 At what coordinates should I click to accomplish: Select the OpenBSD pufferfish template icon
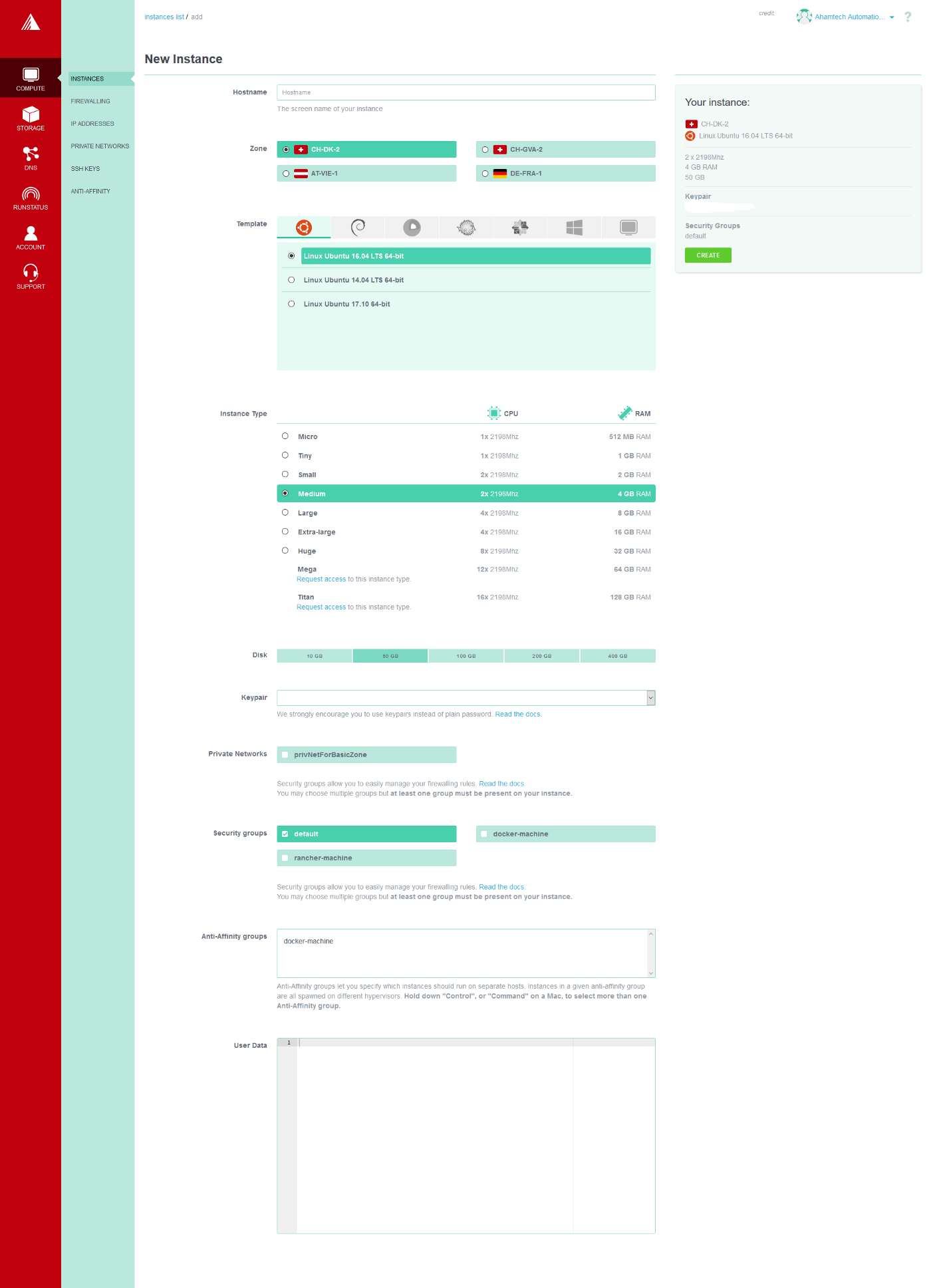pyautogui.click(x=466, y=228)
